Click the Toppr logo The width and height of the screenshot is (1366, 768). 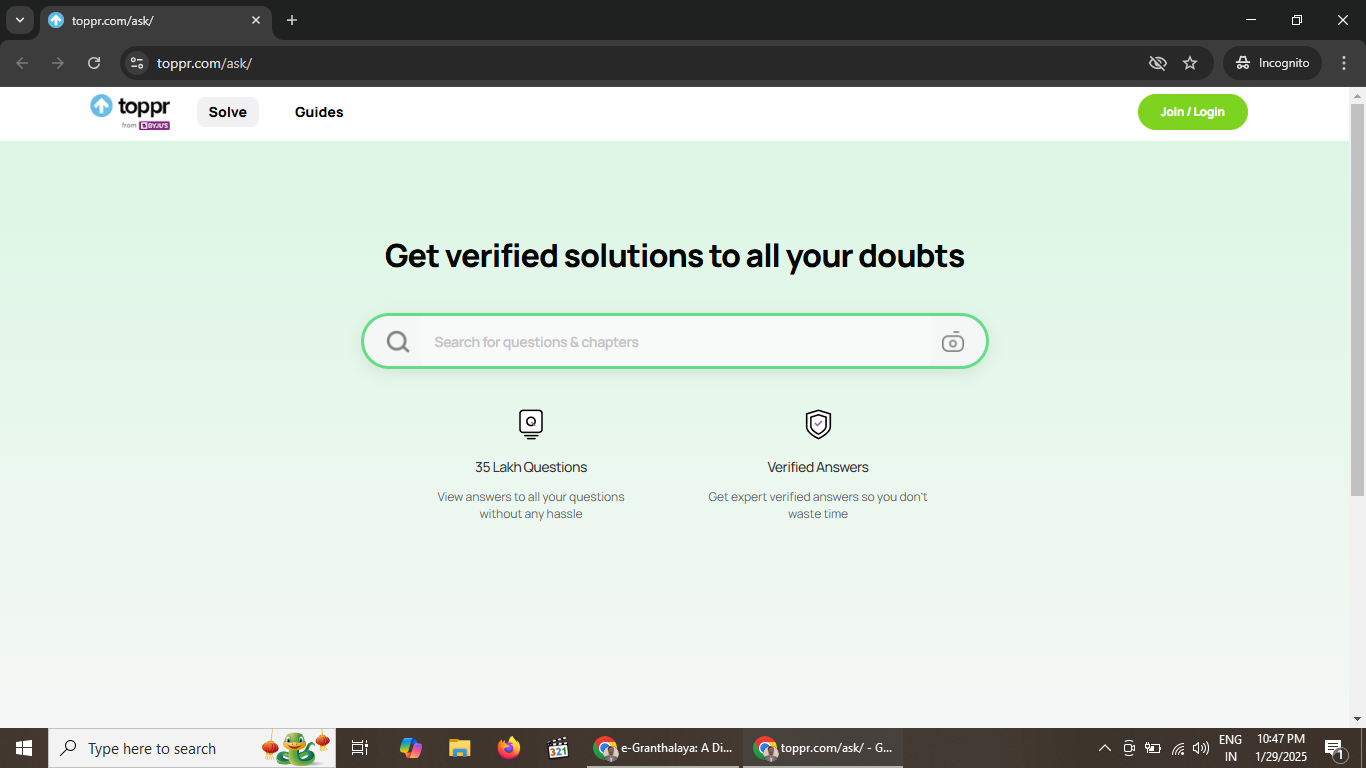pyautogui.click(x=130, y=112)
